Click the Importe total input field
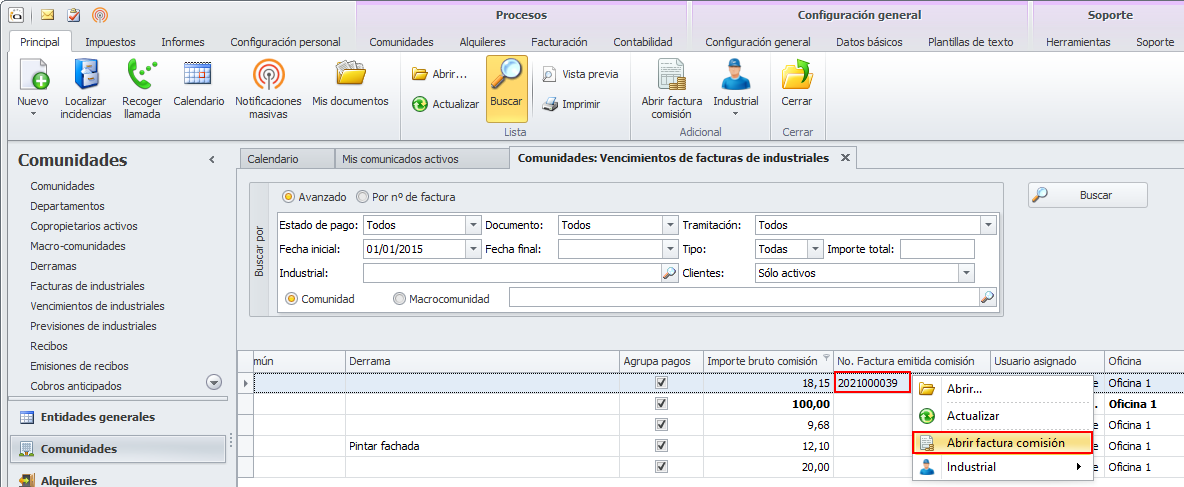Image resolution: width=1184 pixels, height=487 pixels. [936, 249]
